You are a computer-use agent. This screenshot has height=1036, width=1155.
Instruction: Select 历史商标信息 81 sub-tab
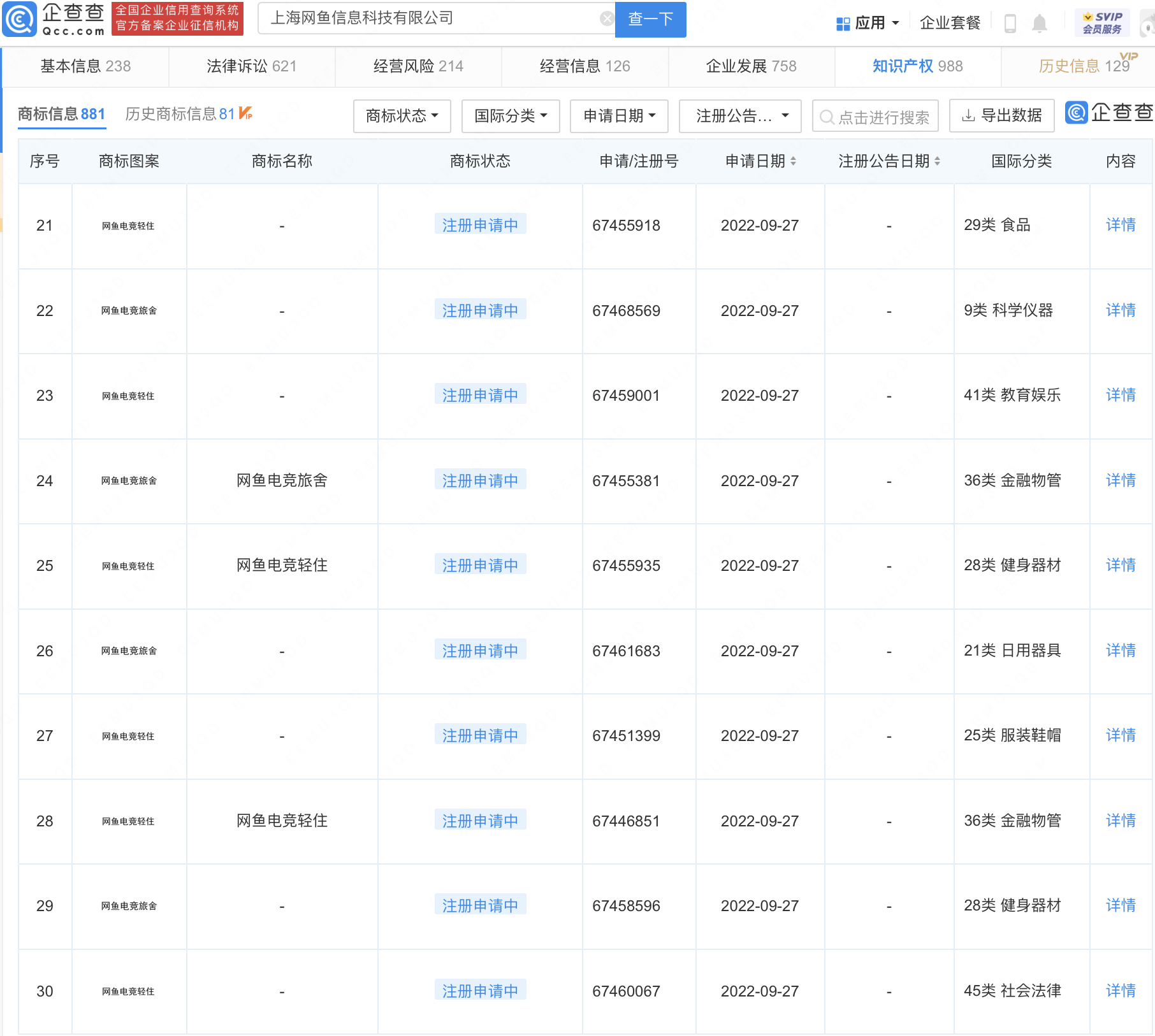click(180, 114)
